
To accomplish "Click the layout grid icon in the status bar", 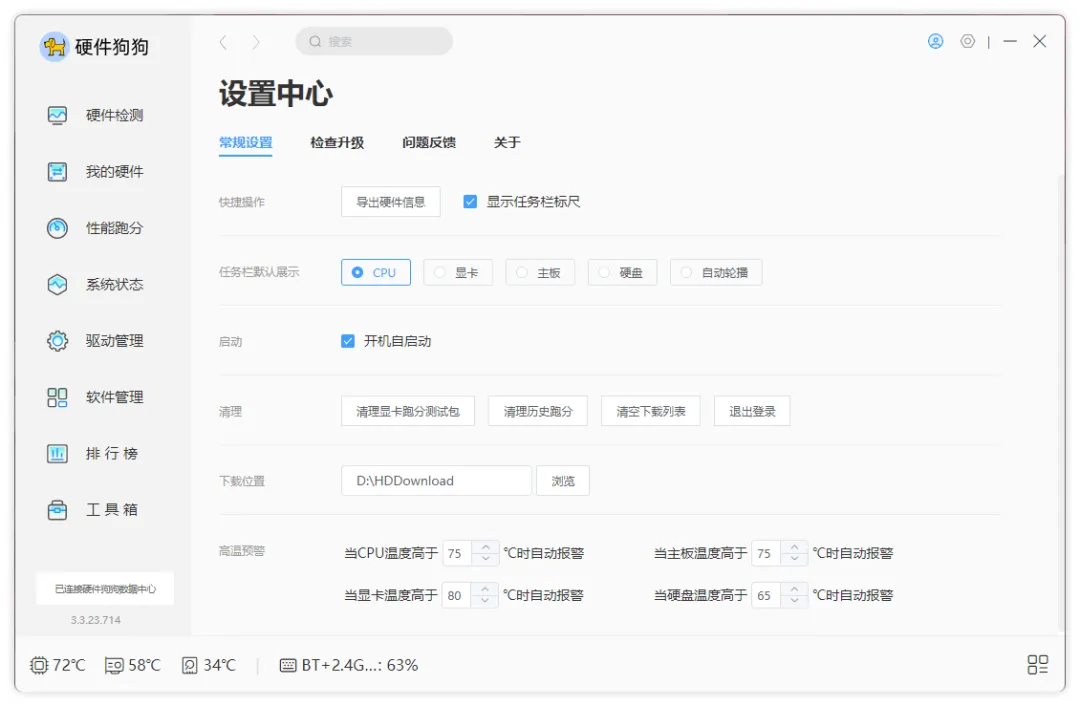I will pos(1037,664).
